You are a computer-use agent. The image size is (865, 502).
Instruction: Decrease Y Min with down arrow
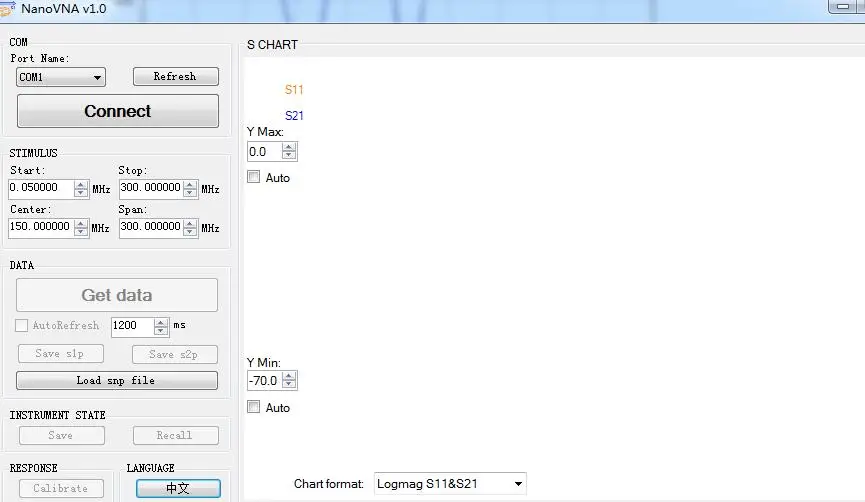289,385
